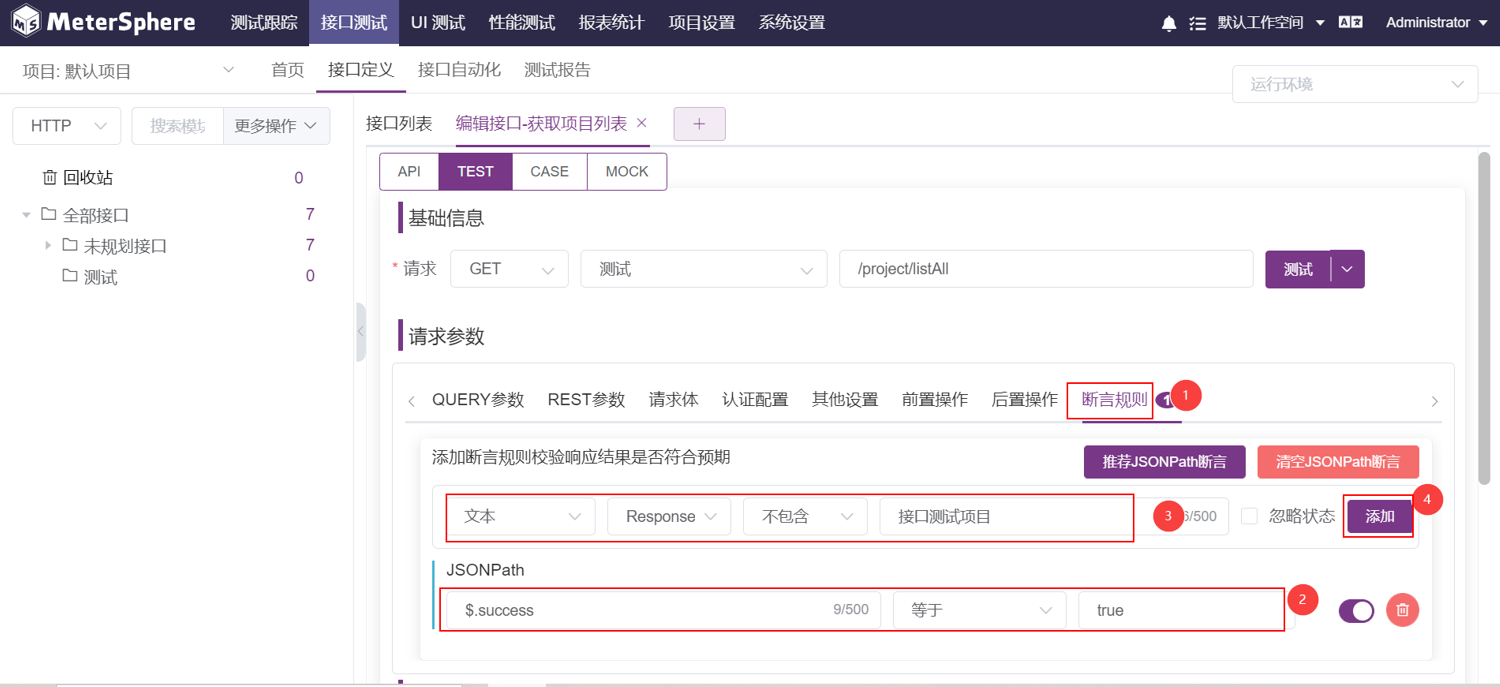Open the 首页 sub-tab
The width and height of the screenshot is (1500, 687).
pyautogui.click(x=288, y=70)
